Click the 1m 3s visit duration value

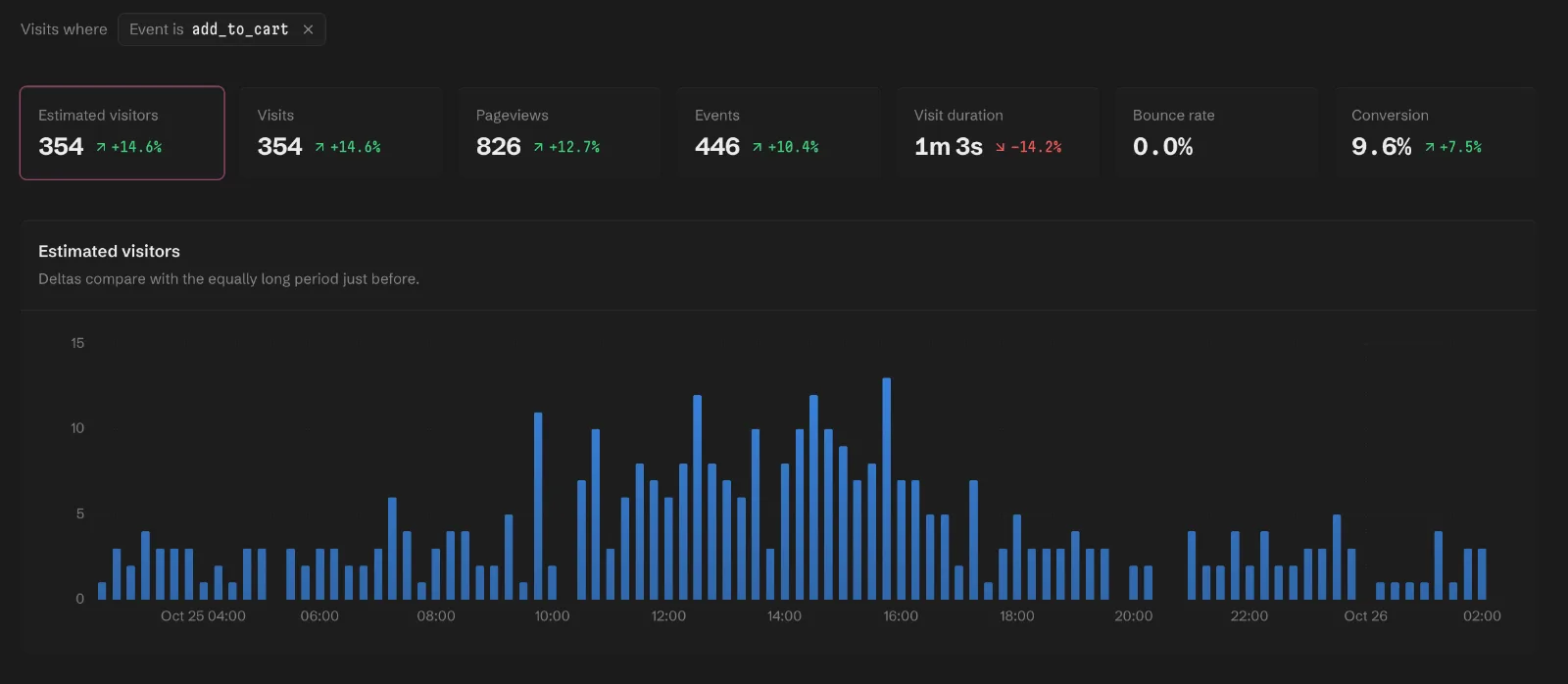tap(949, 147)
